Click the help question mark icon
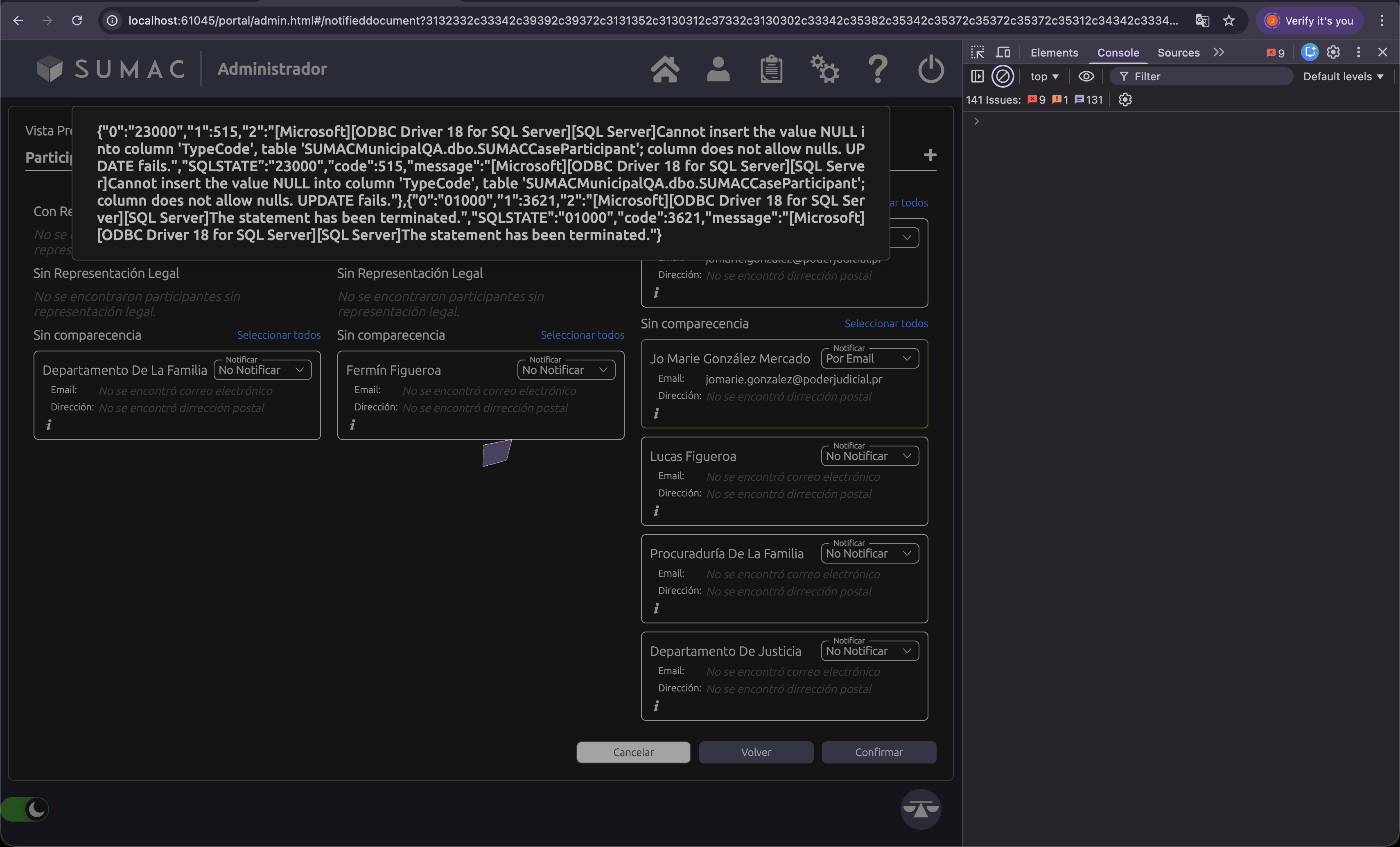The width and height of the screenshot is (1400, 847). pyautogui.click(x=878, y=69)
